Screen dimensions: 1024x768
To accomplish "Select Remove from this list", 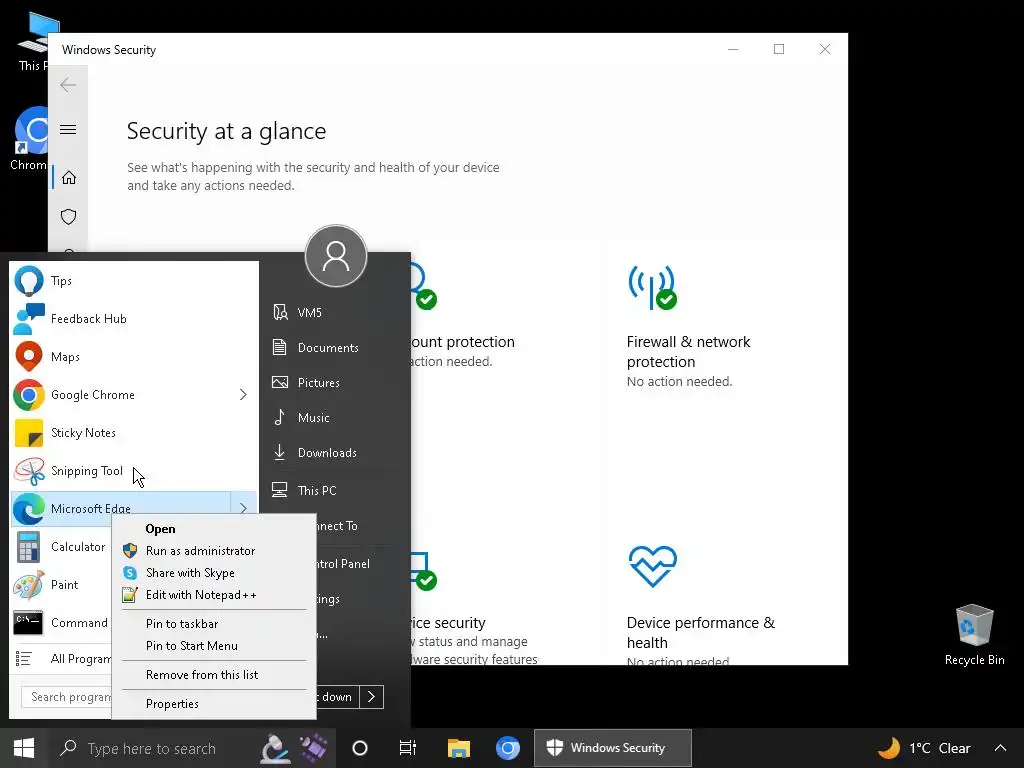I will click(214, 675).
